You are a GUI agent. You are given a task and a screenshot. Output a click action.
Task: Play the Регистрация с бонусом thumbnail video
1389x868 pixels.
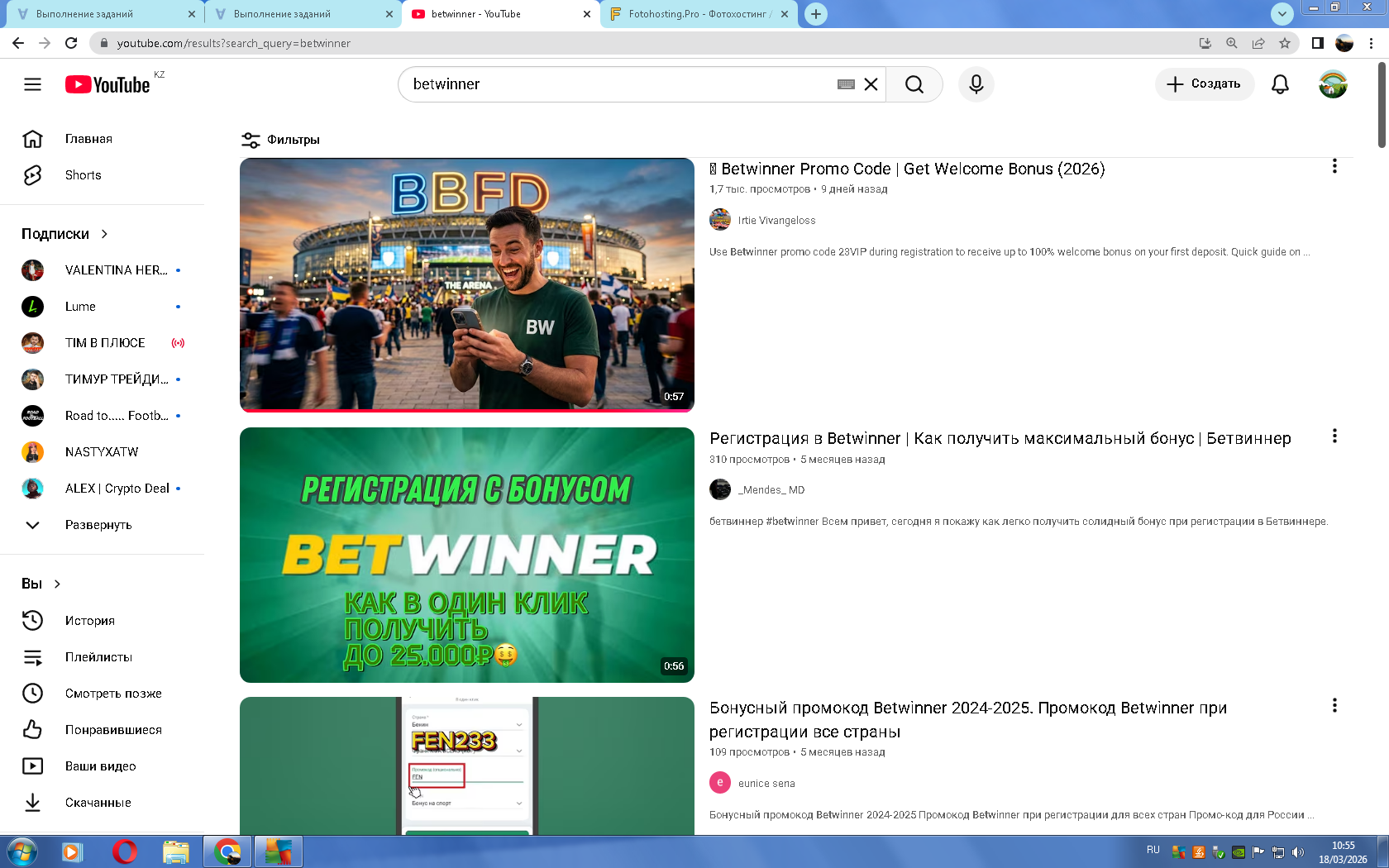click(467, 555)
